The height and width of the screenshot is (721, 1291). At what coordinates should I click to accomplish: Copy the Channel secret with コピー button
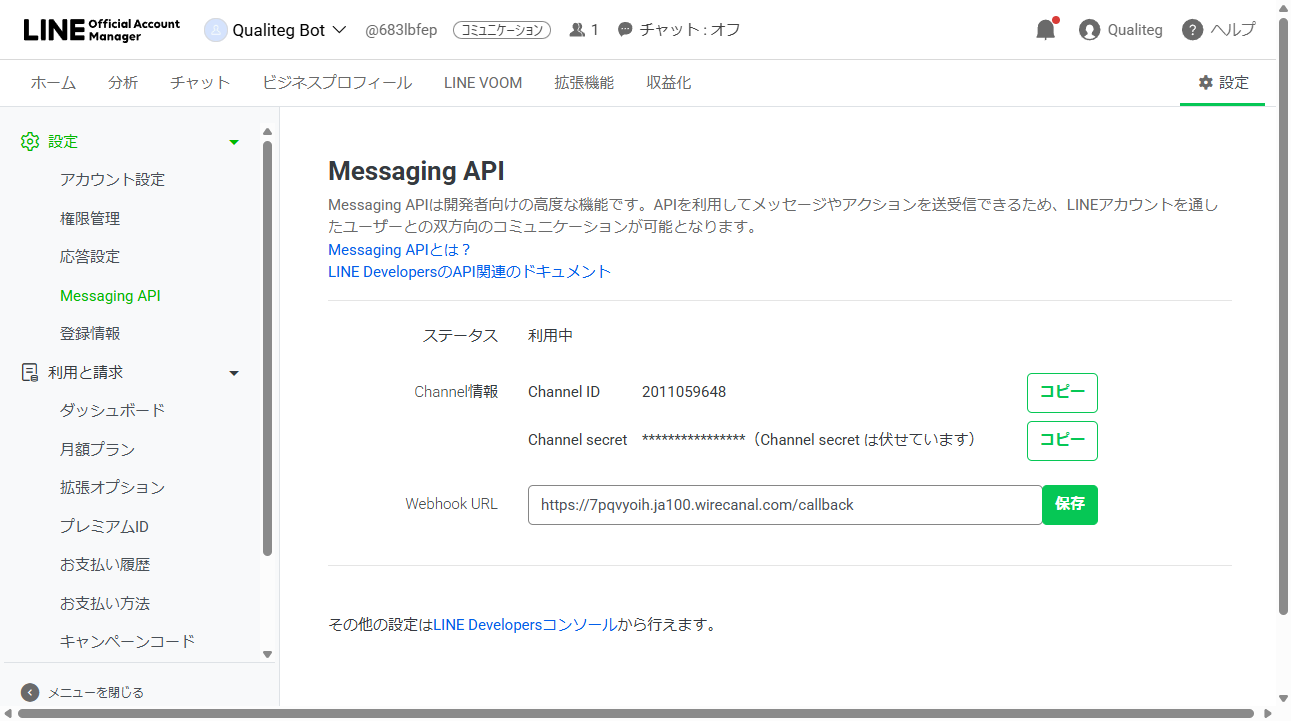1062,441
